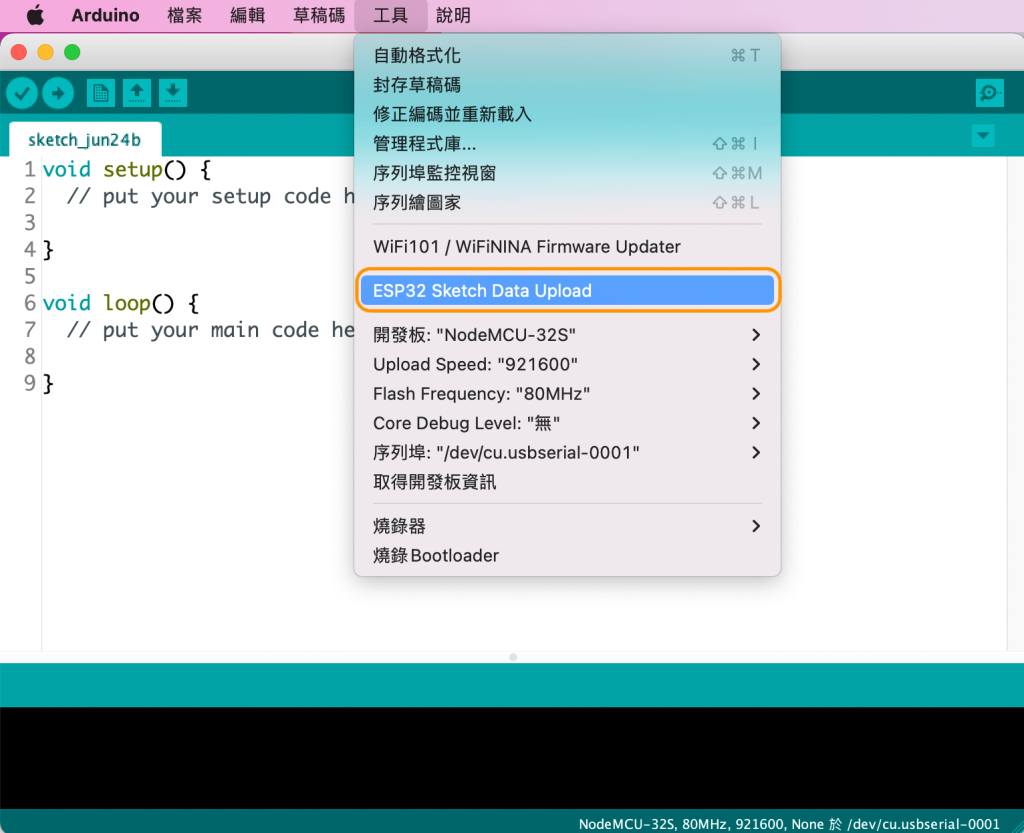Open the Arduino application menu
The image size is (1024, 833).
[x=105, y=15]
